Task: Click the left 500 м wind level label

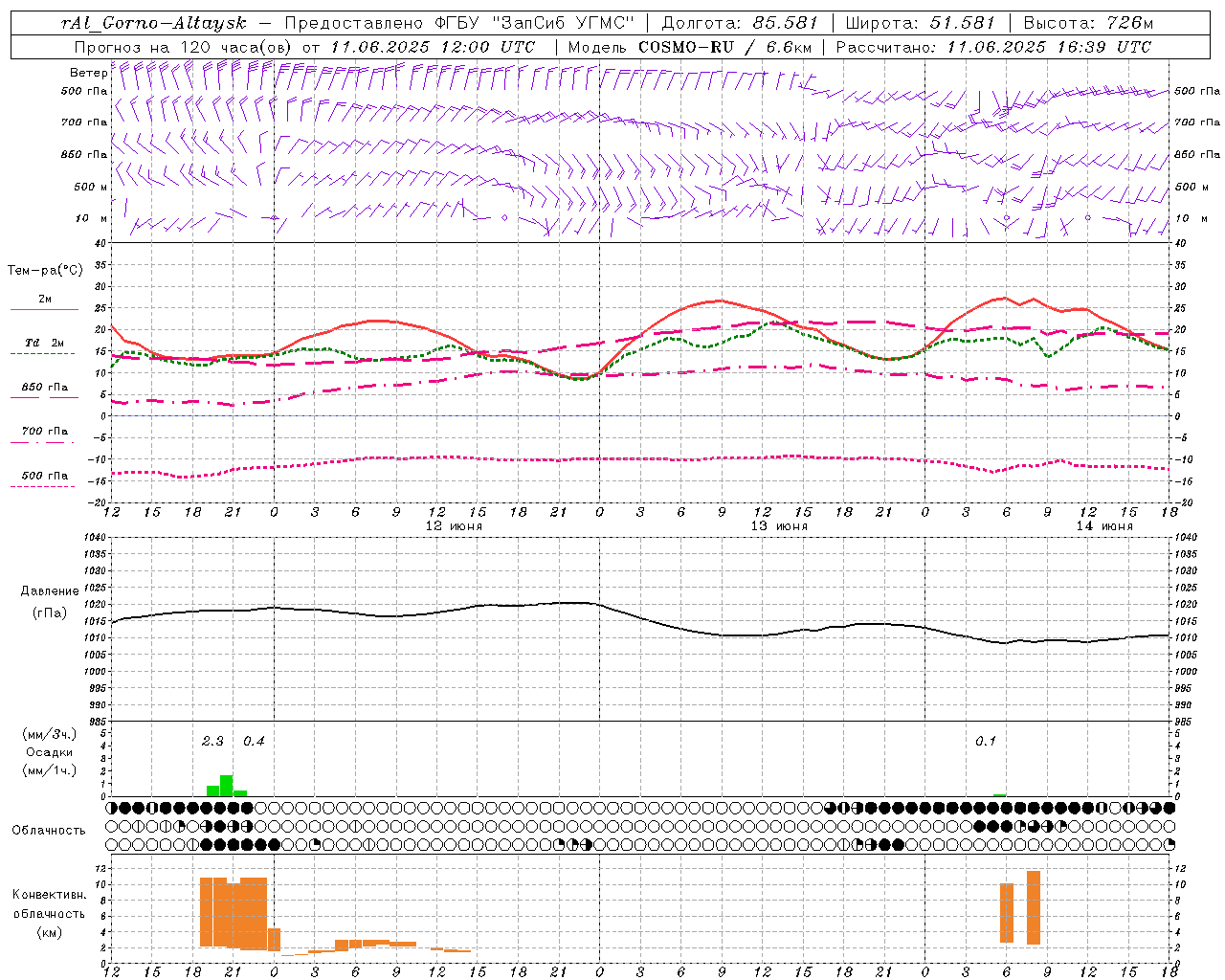Action: click(x=91, y=187)
